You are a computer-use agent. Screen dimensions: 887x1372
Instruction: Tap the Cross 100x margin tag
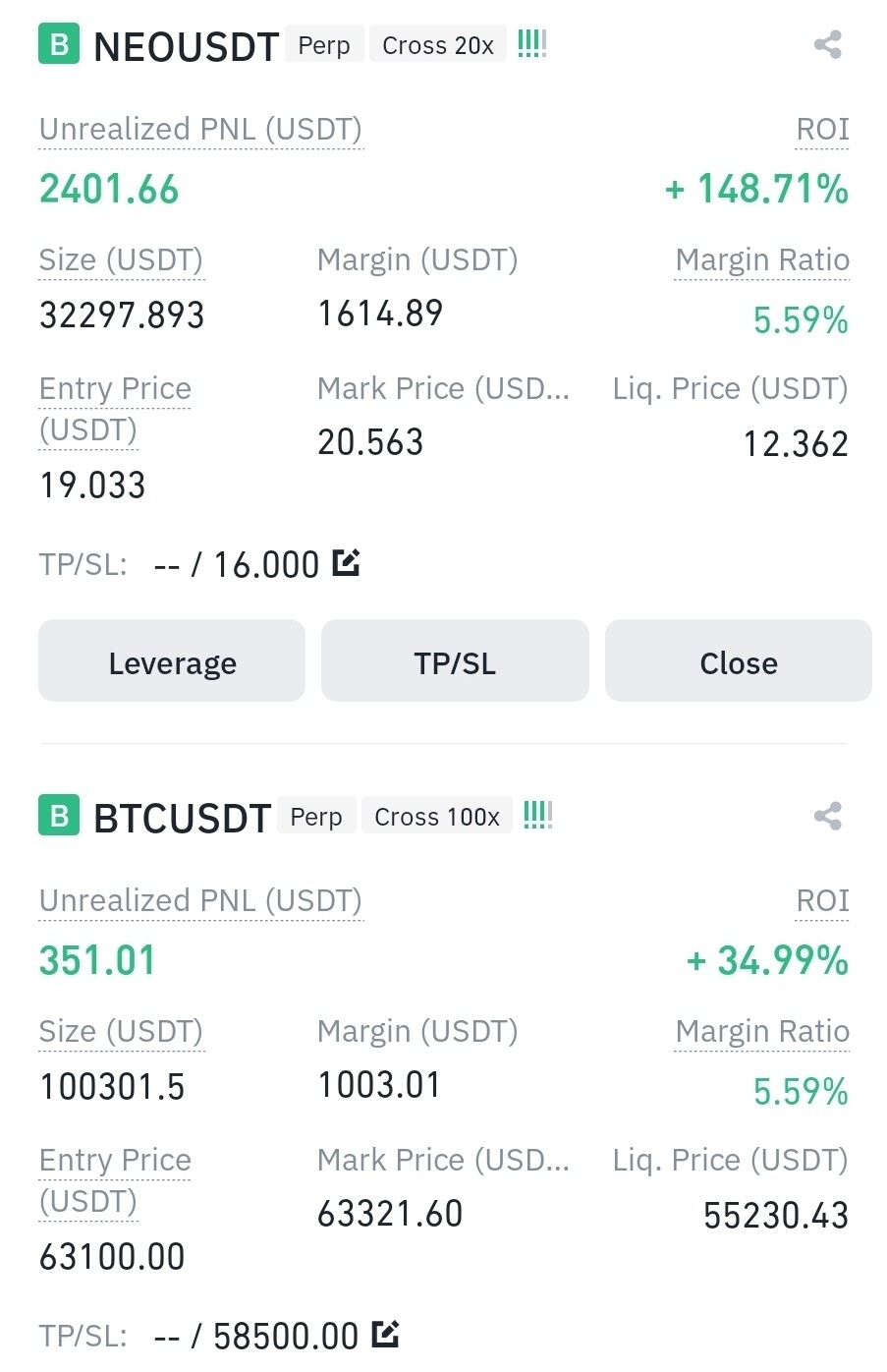[x=436, y=817]
